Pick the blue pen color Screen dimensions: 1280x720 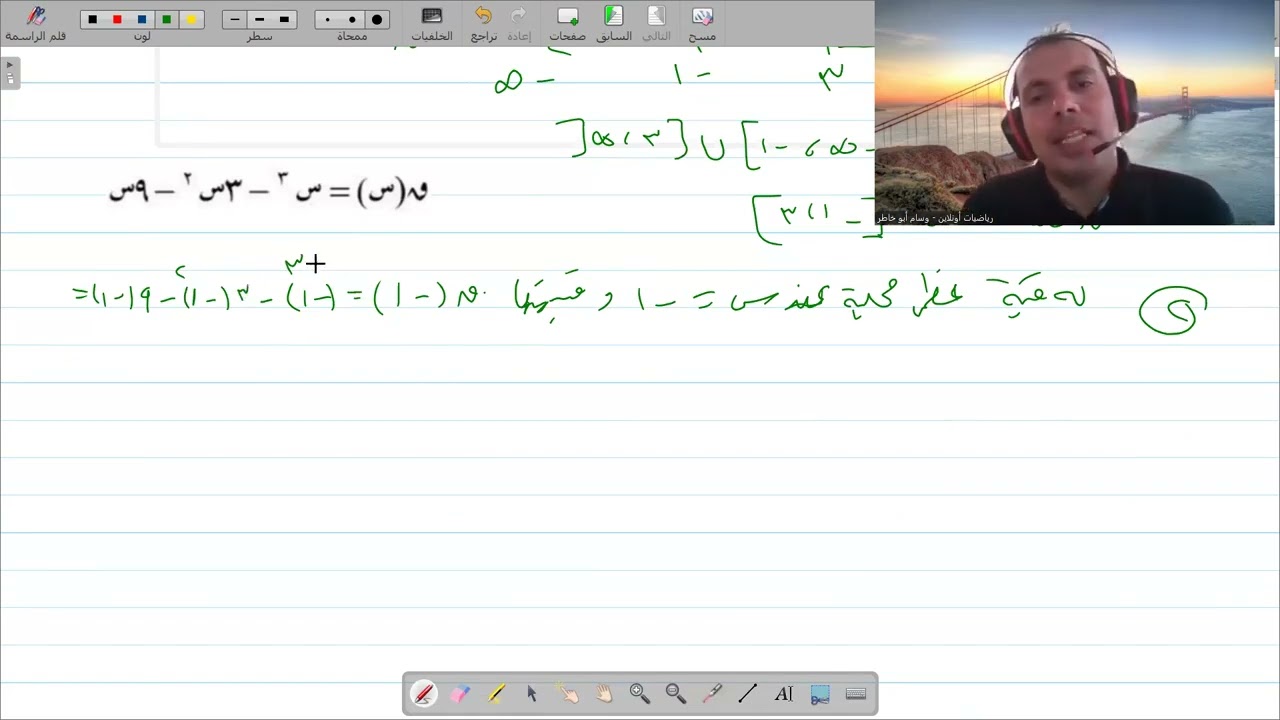pos(142,19)
